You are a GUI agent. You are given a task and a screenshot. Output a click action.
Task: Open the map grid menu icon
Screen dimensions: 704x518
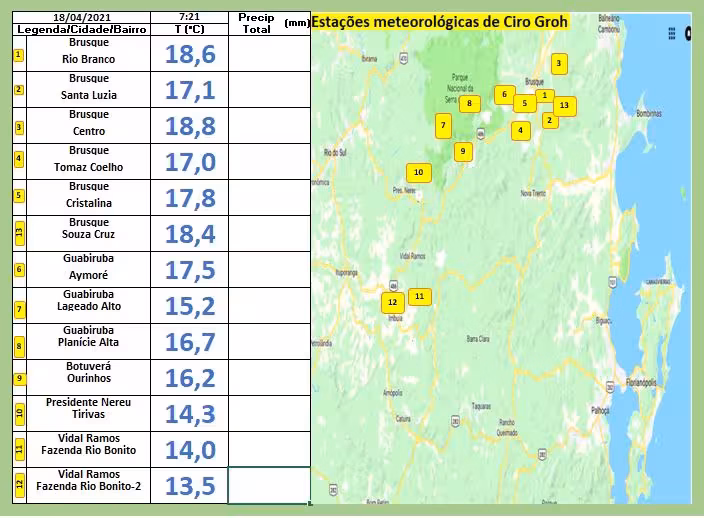tap(672, 34)
